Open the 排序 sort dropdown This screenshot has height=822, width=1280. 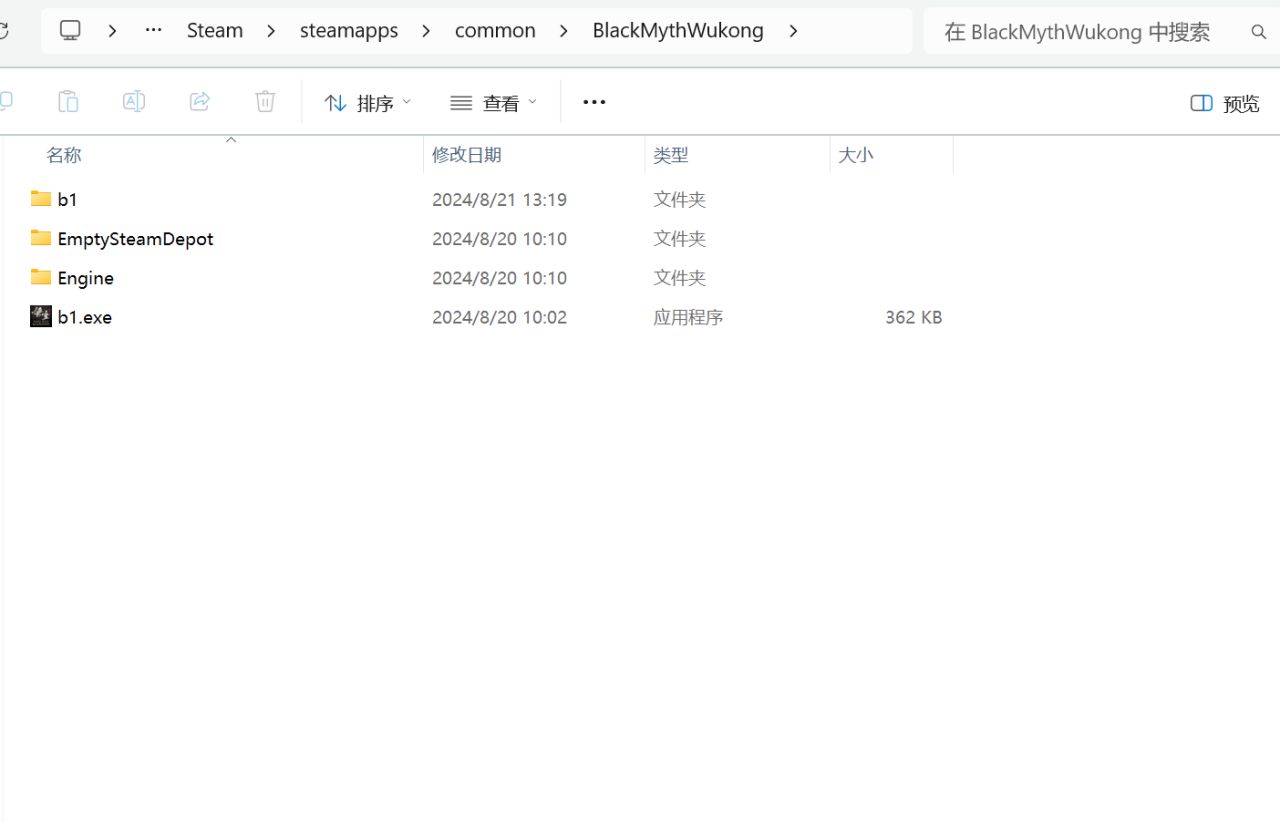pyautogui.click(x=368, y=102)
